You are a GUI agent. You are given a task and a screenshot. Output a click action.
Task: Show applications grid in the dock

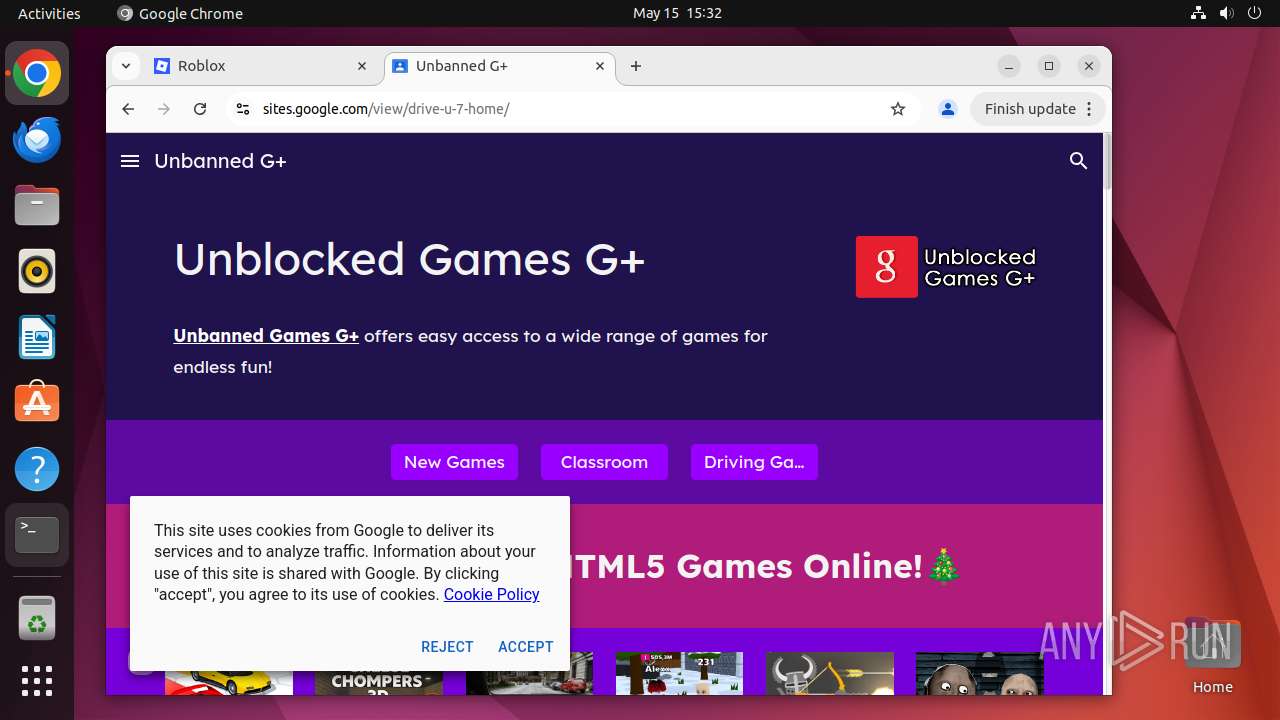(37, 681)
